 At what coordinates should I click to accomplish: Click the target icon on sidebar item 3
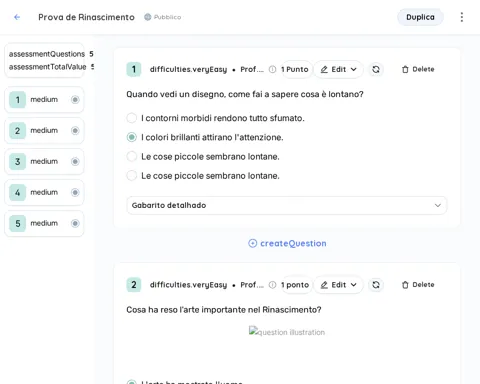pos(75,161)
